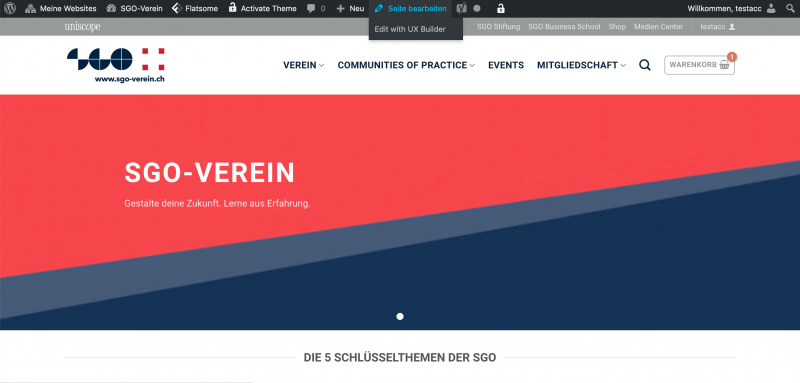Click the testacc user link in top bar

pyautogui.click(x=717, y=27)
